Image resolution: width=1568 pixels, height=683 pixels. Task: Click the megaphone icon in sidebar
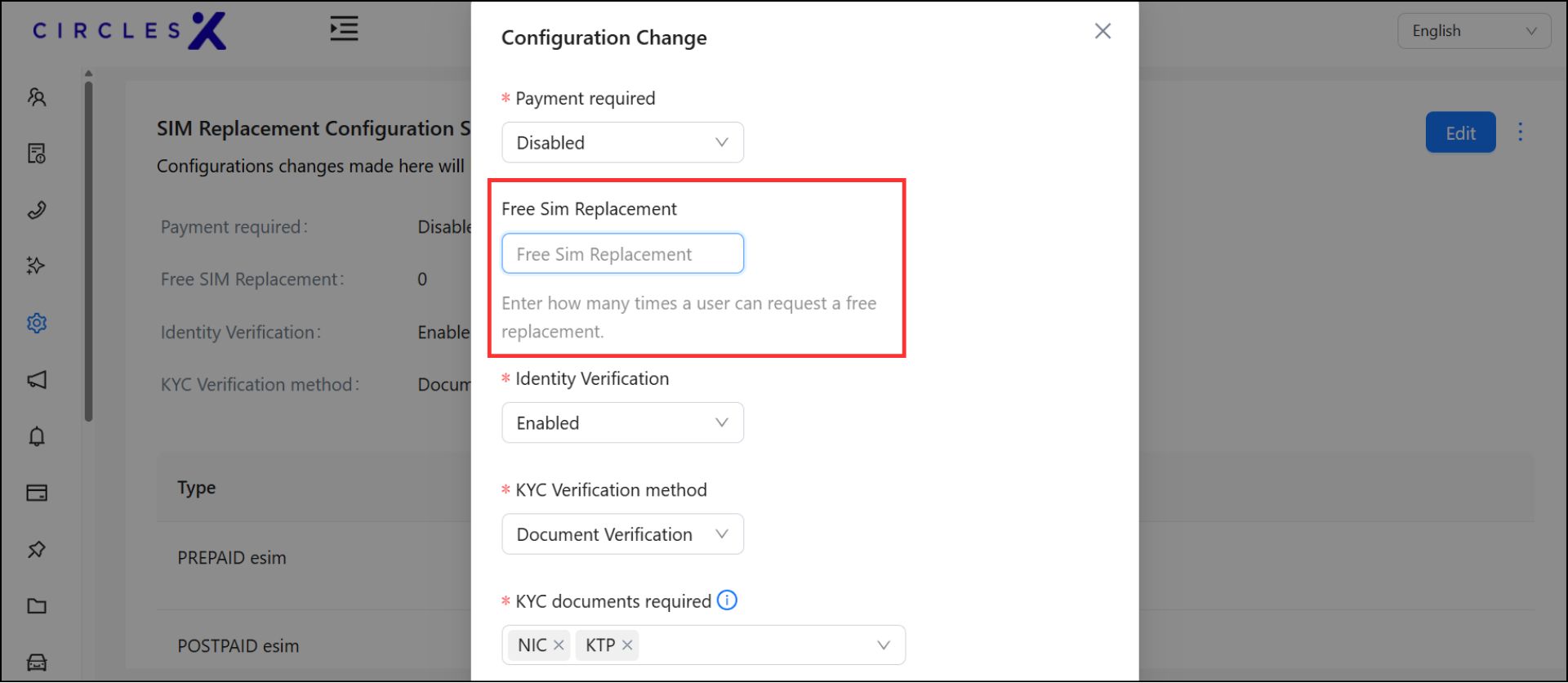tap(37, 380)
